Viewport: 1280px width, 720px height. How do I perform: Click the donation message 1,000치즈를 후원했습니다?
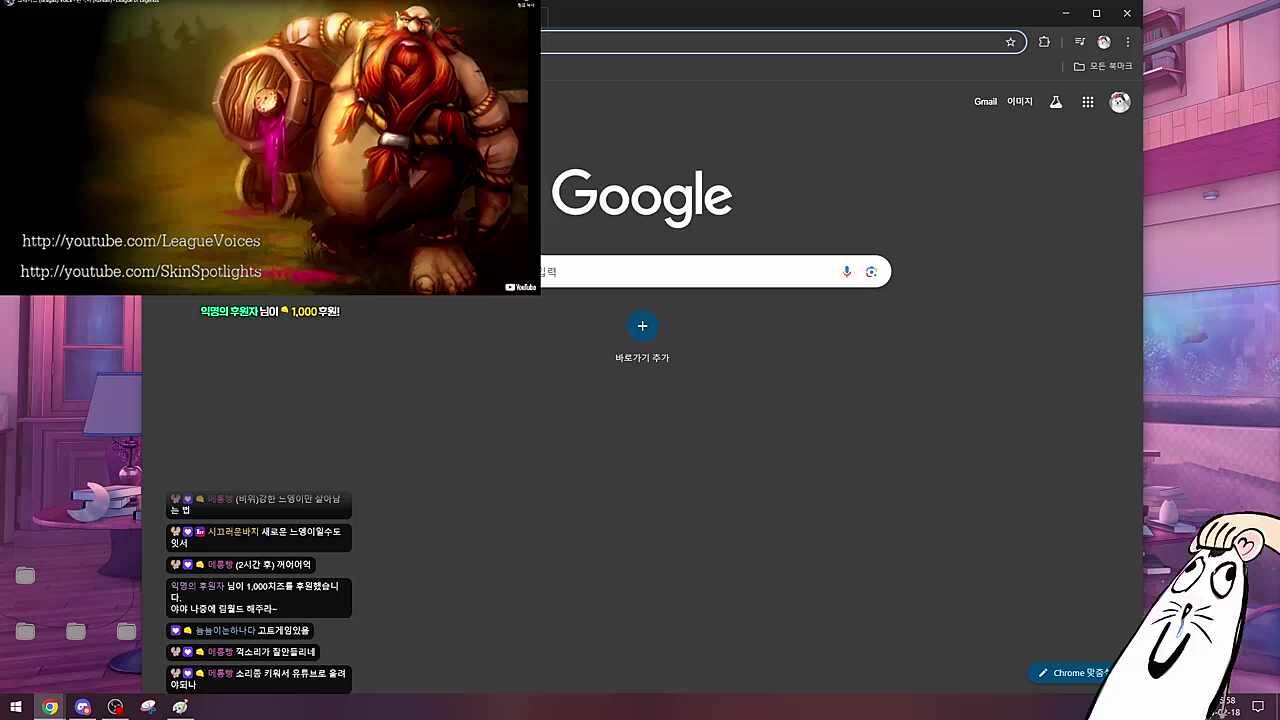click(x=259, y=597)
